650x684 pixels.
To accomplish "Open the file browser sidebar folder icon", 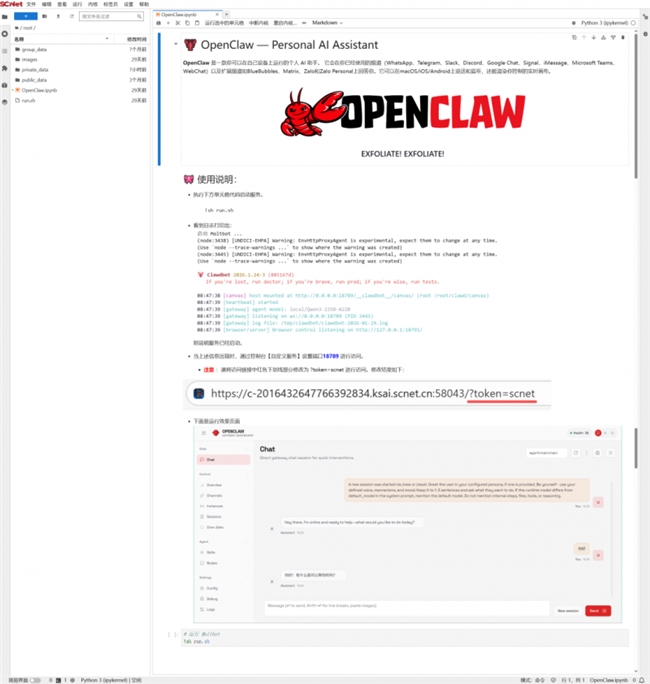I will pyautogui.click(x=5, y=17).
